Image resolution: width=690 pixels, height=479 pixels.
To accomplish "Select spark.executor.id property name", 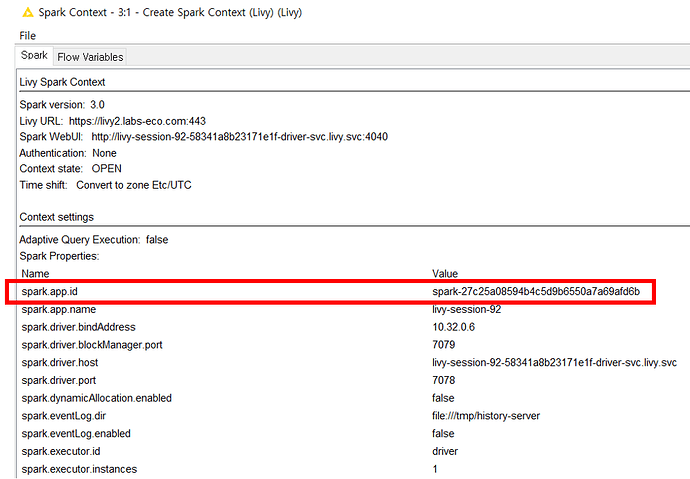I will [x=61, y=451].
